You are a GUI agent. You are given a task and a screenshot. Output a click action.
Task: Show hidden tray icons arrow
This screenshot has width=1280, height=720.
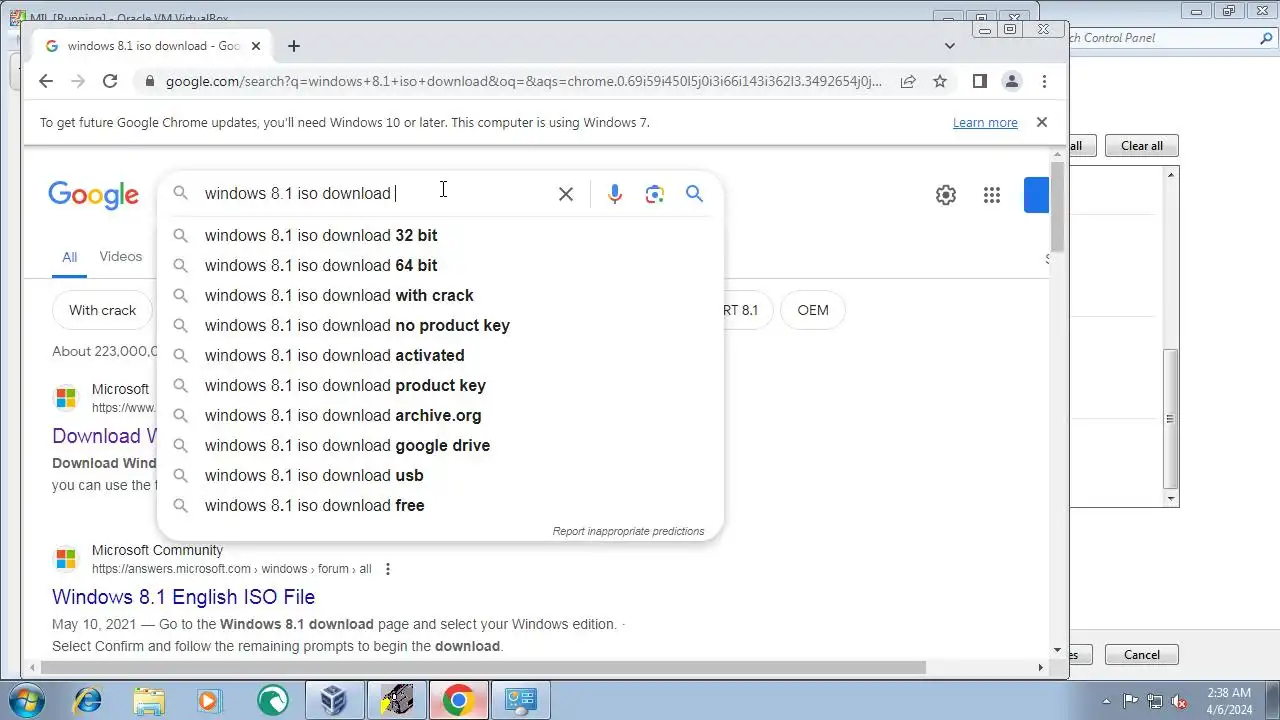[1106, 701]
